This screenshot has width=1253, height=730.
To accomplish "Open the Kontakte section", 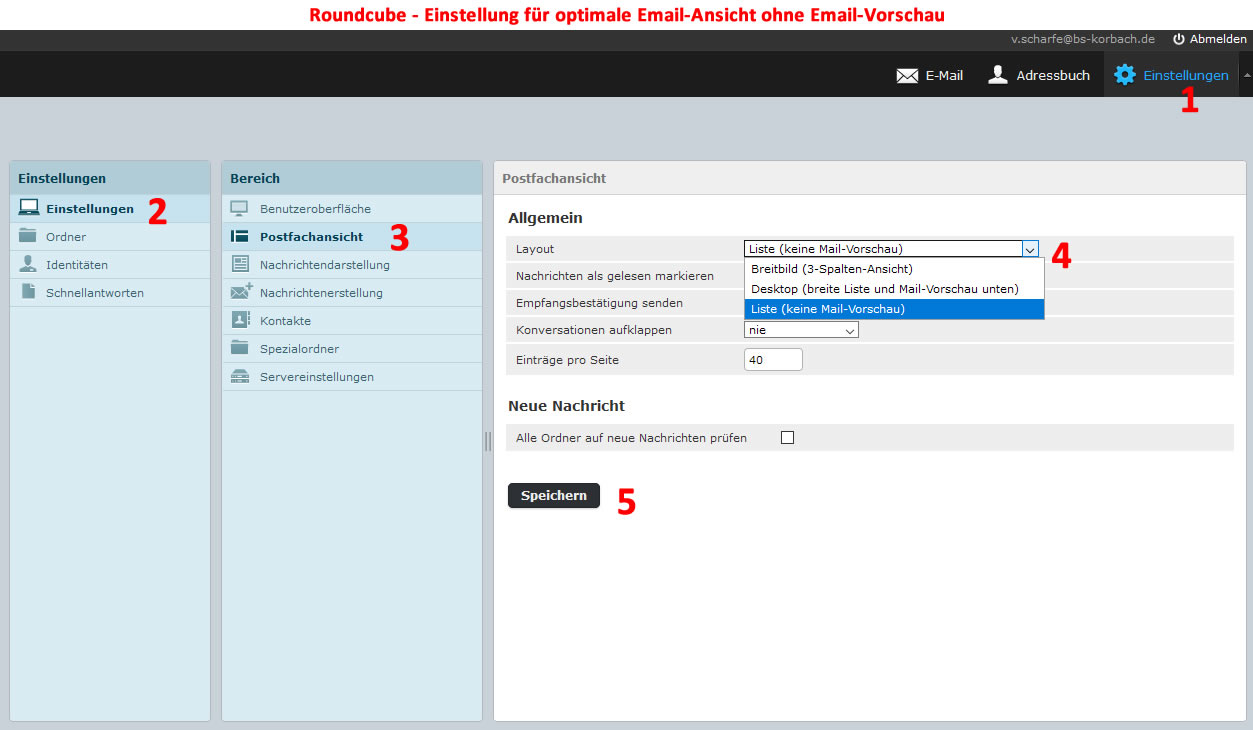I will point(352,320).
